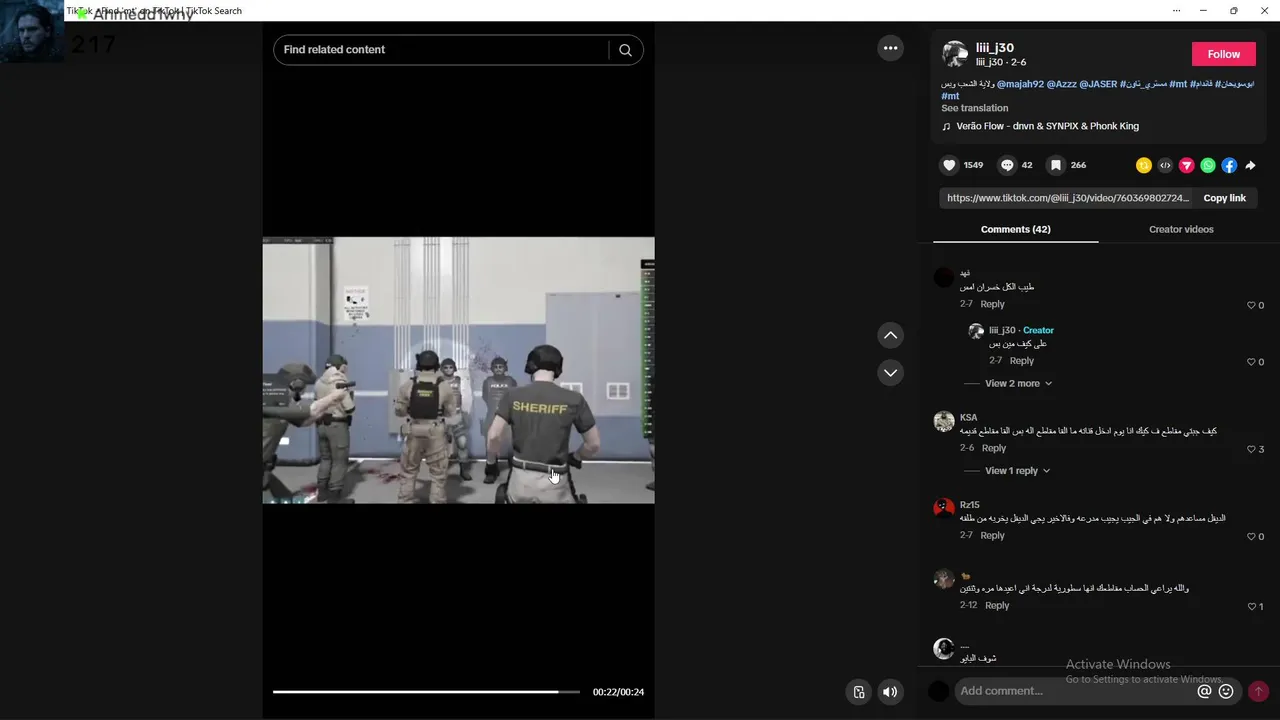Save video with bookmark icon
The height and width of the screenshot is (720, 1280).
[1055, 165]
